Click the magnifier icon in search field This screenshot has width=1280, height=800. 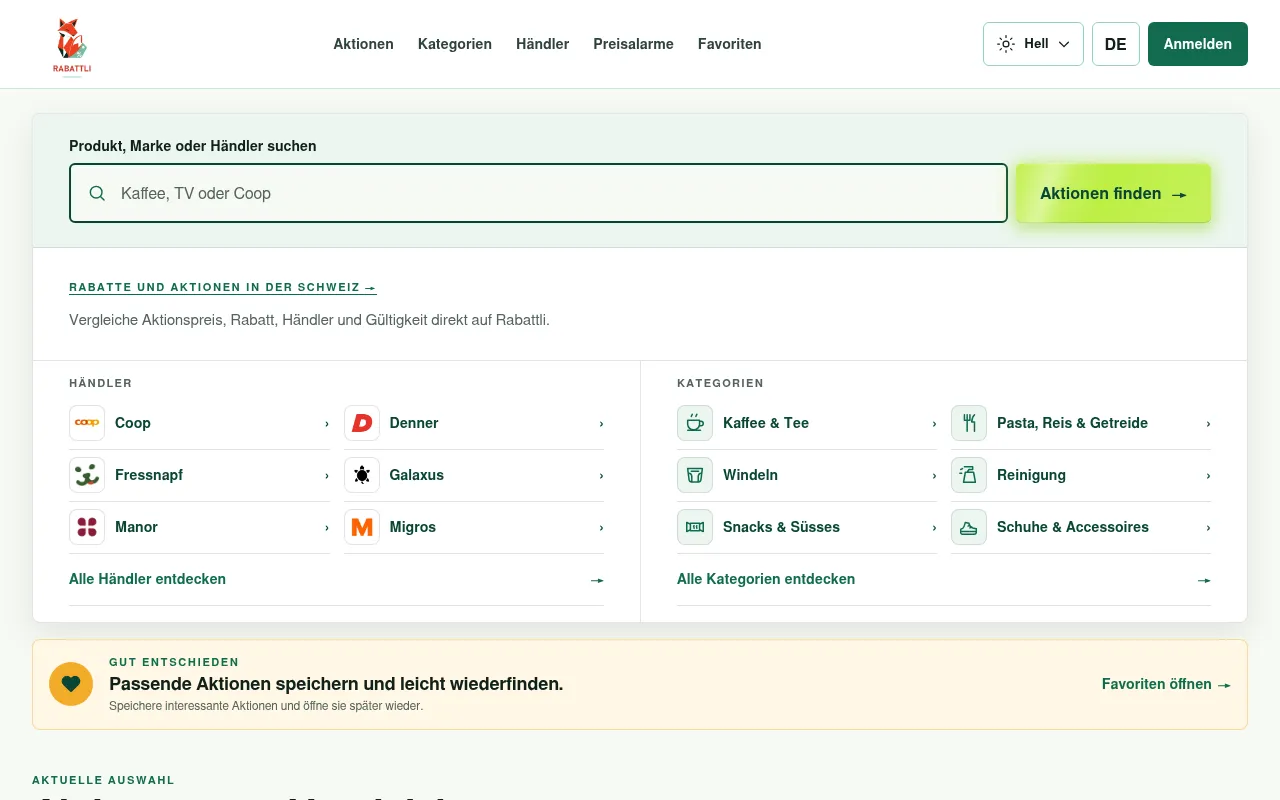coord(97,193)
